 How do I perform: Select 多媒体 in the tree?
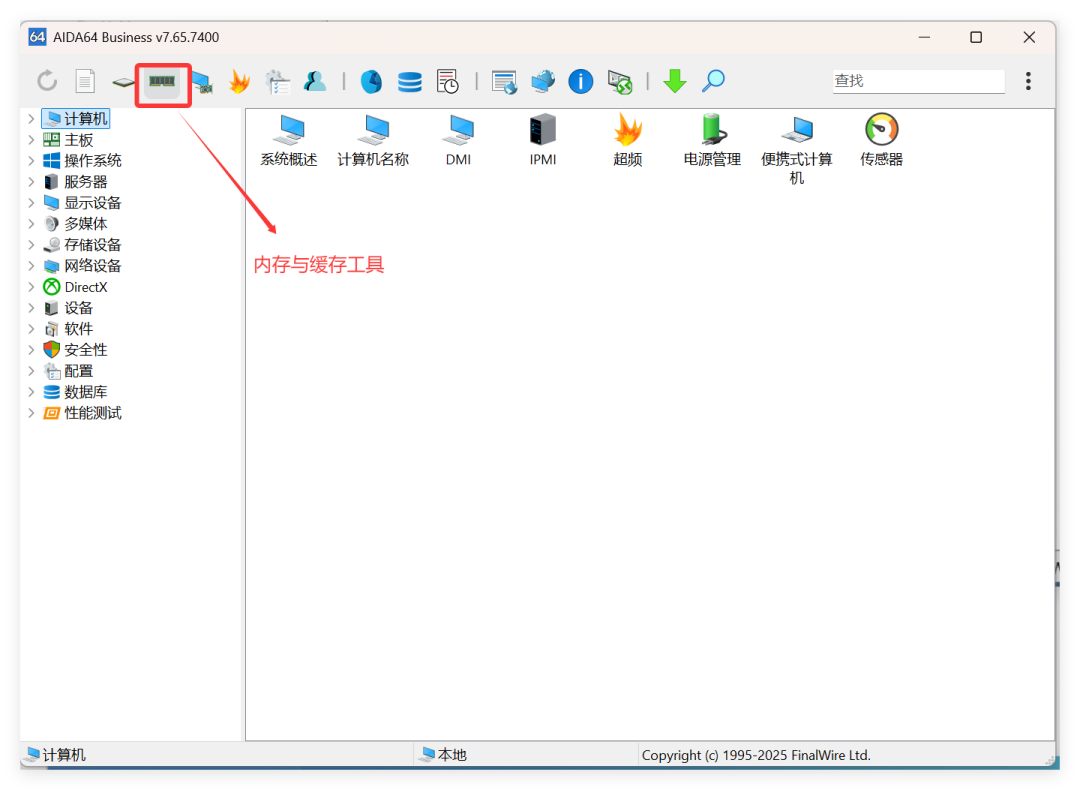[x=76, y=224]
